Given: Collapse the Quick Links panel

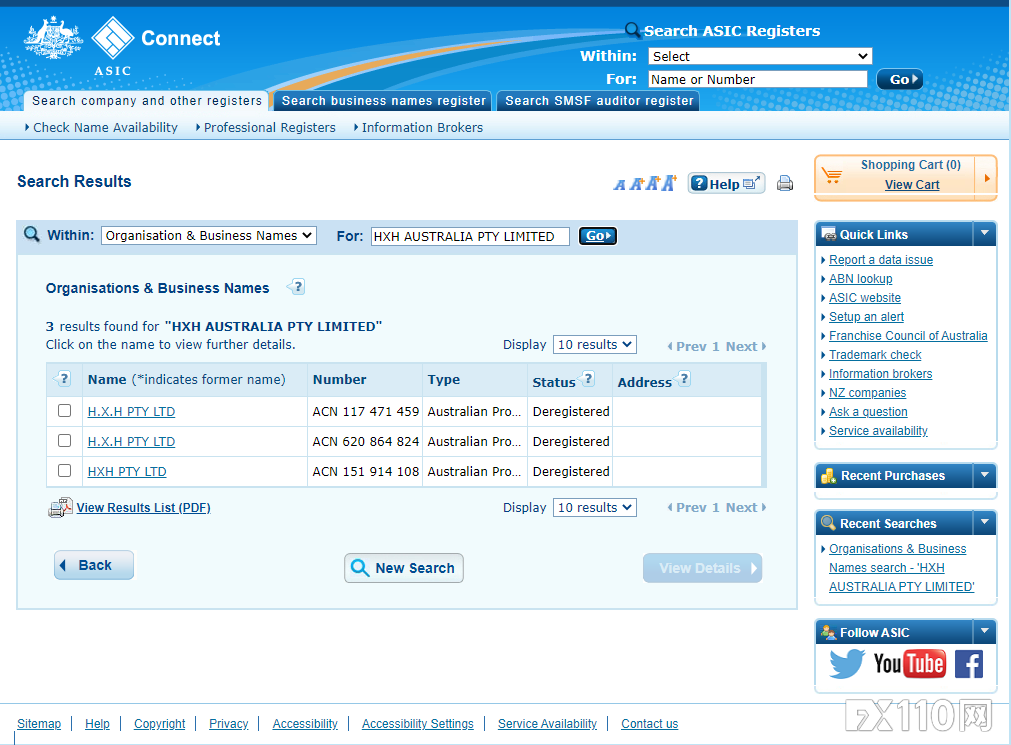Looking at the screenshot, I should [x=984, y=234].
